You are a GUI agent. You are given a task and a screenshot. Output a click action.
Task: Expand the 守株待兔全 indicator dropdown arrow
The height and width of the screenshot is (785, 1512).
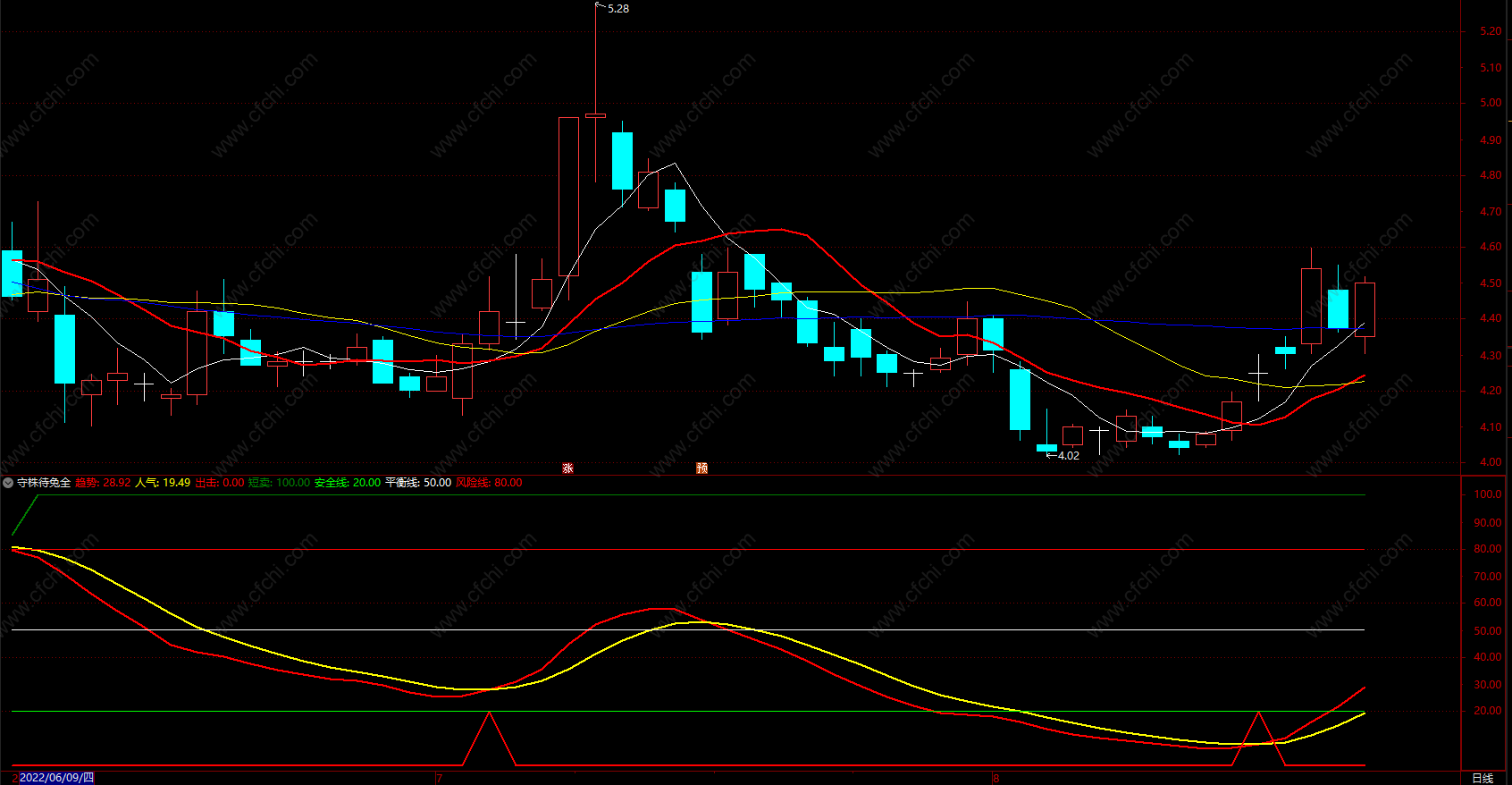click(x=8, y=483)
